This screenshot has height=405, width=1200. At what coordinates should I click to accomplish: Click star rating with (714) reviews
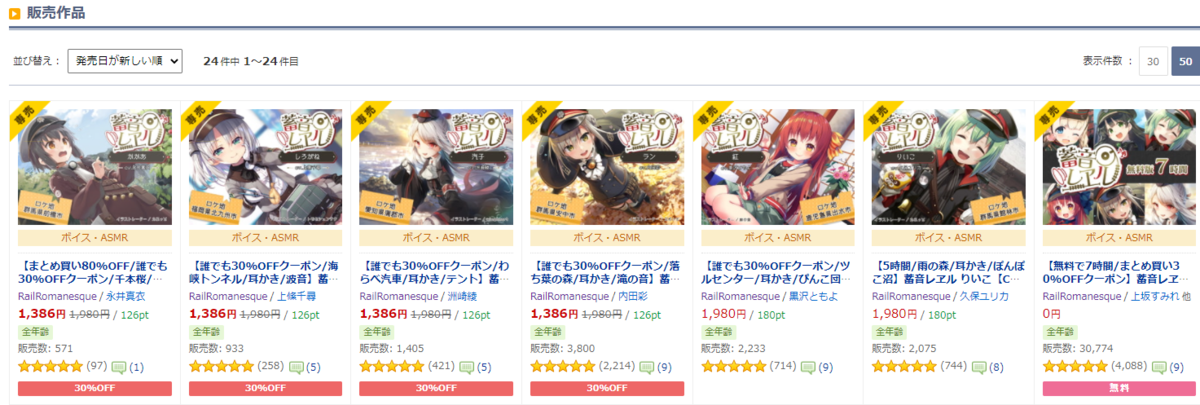point(734,367)
